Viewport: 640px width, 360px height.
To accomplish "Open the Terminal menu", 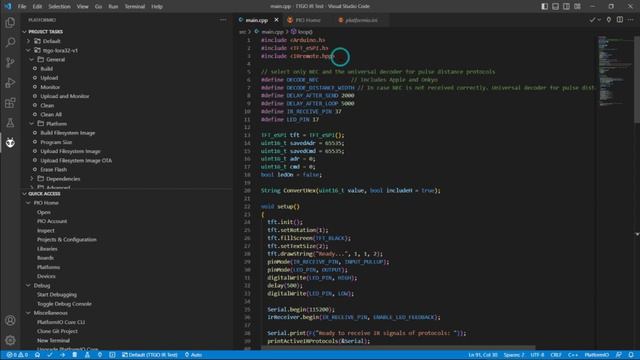I will pyautogui.click(x=135, y=7).
